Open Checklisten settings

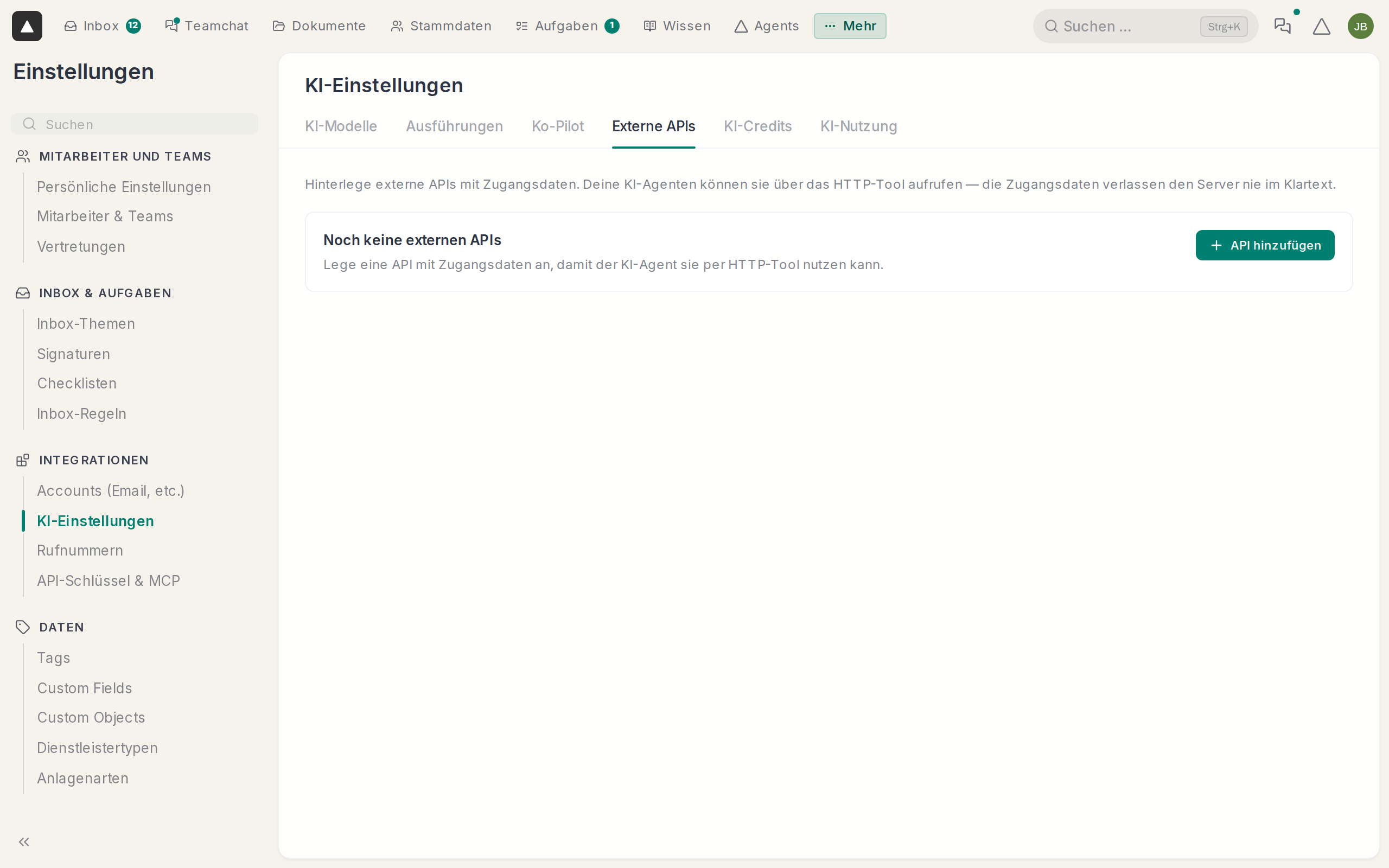pyautogui.click(x=77, y=383)
